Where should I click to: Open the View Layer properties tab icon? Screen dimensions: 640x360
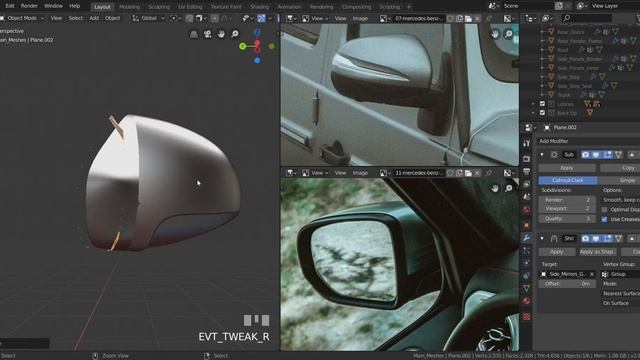click(527, 184)
